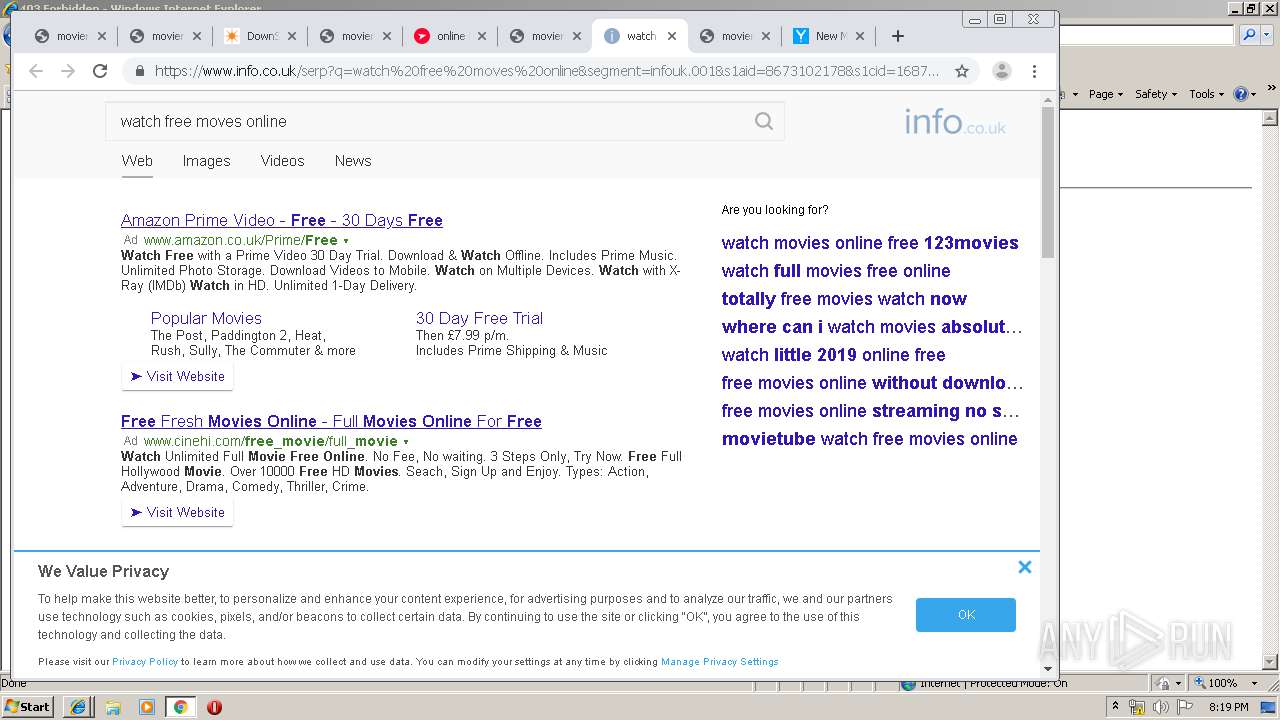Switch to the Web results tab
Image resolution: width=1280 pixels, height=720 pixels.
point(137,161)
